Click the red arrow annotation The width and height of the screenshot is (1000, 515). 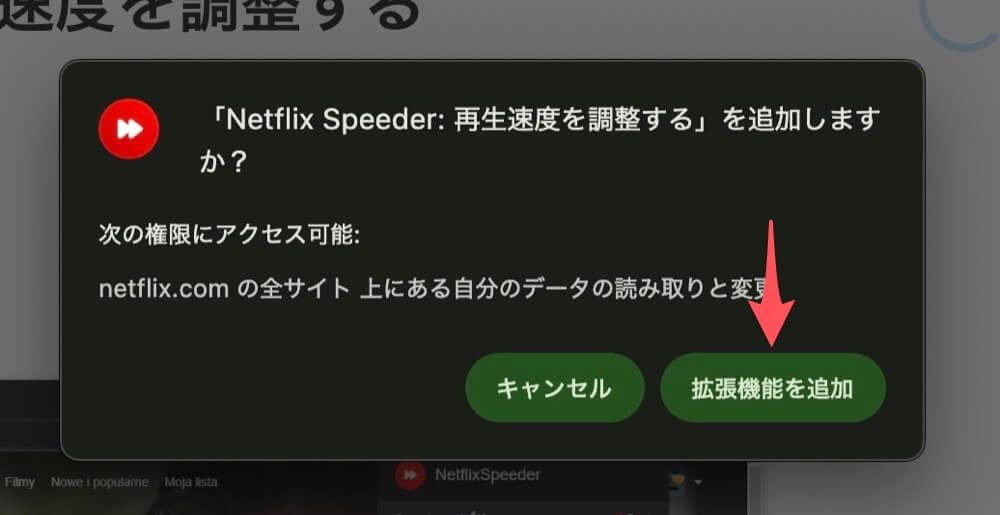click(x=771, y=284)
